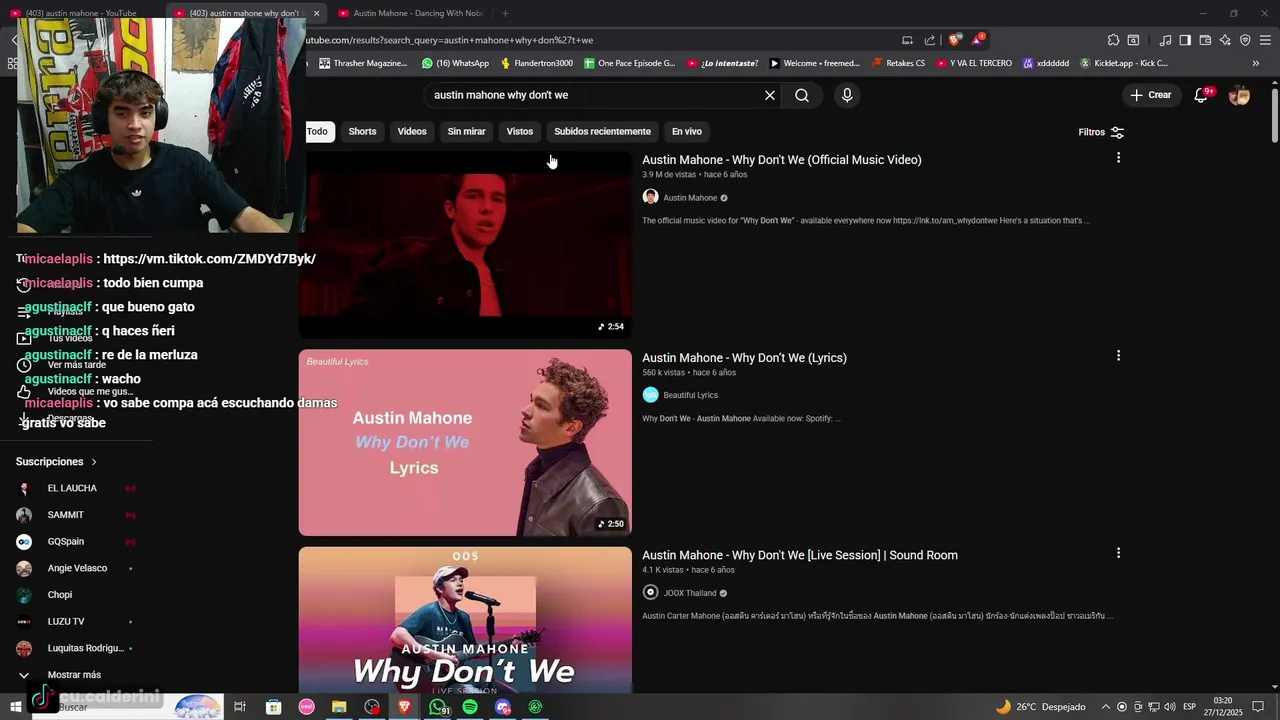Select the Videos filter chip

412,132
